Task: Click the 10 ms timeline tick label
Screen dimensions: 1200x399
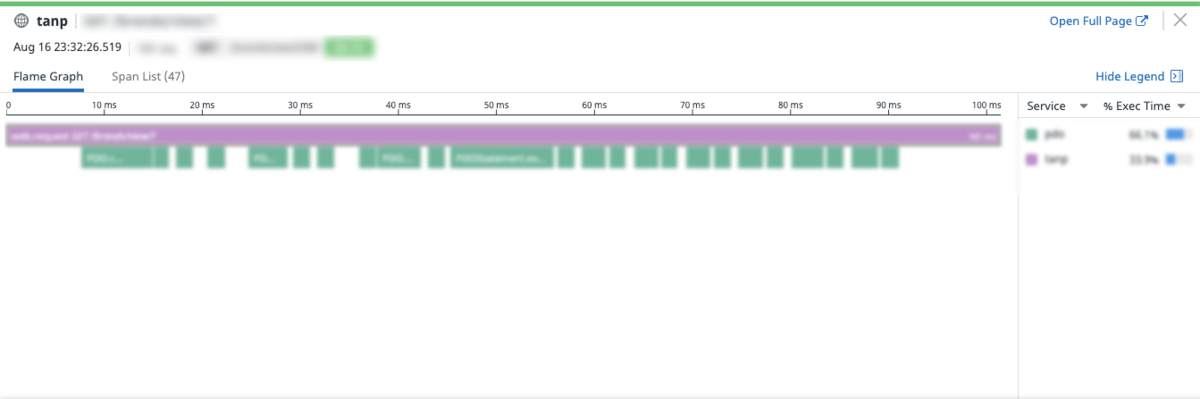Action: pos(103,104)
